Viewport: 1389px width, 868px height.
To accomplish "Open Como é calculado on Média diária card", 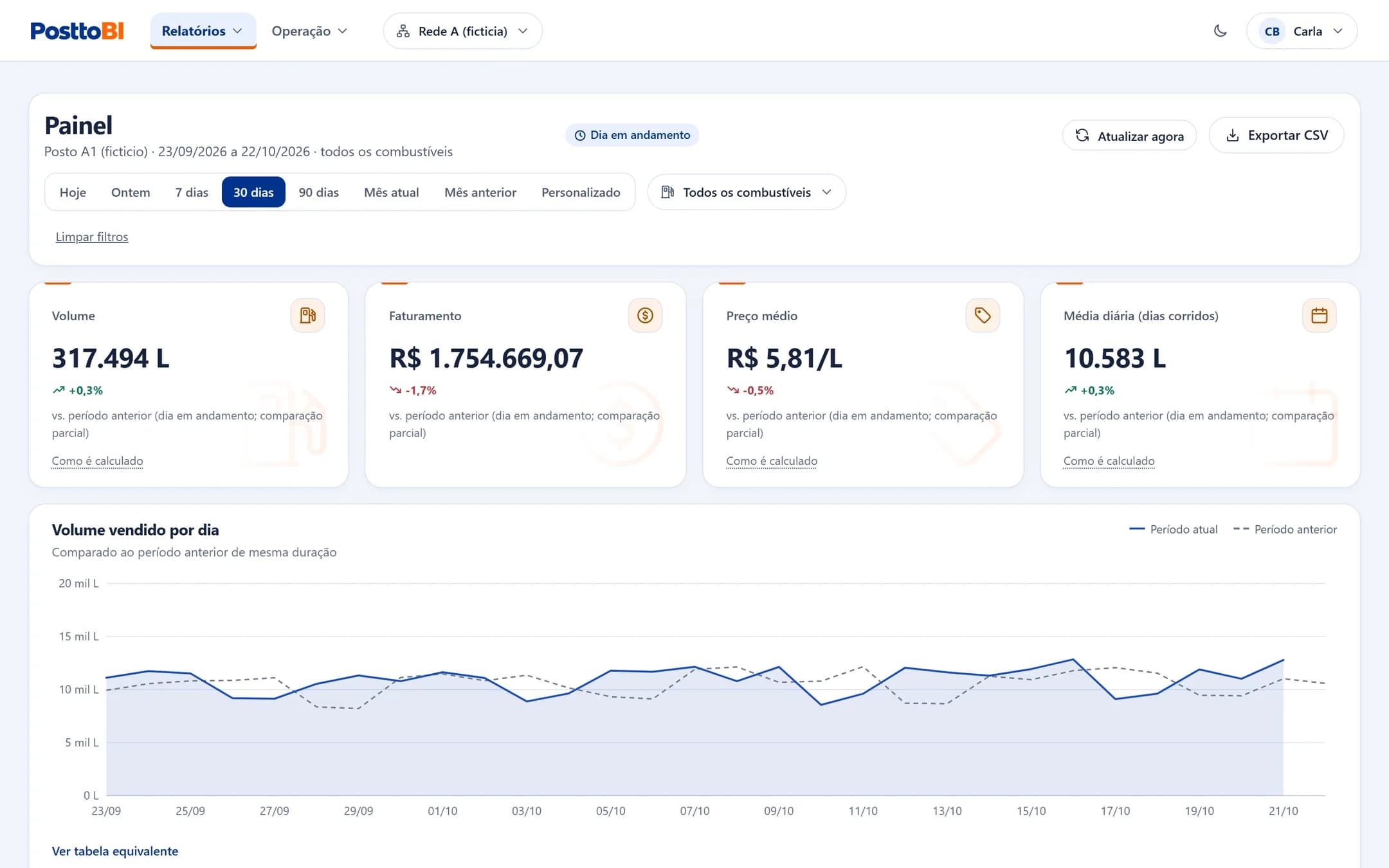I will (x=1109, y=461).
